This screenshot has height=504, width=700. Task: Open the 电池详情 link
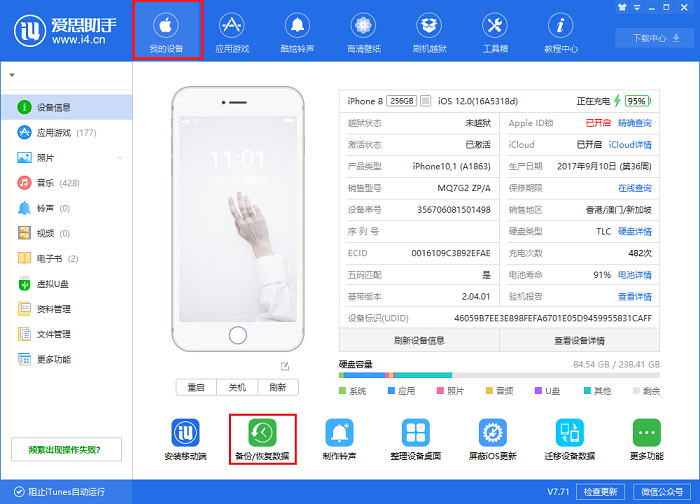[x=634, y=275]
